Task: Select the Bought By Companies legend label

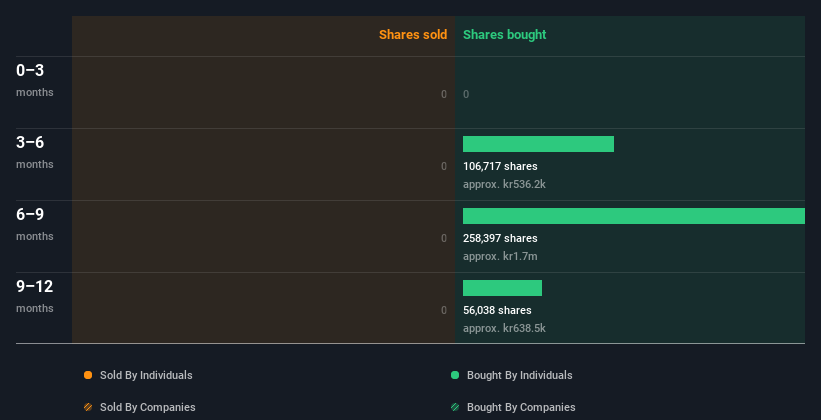Action: coord(521,407)
